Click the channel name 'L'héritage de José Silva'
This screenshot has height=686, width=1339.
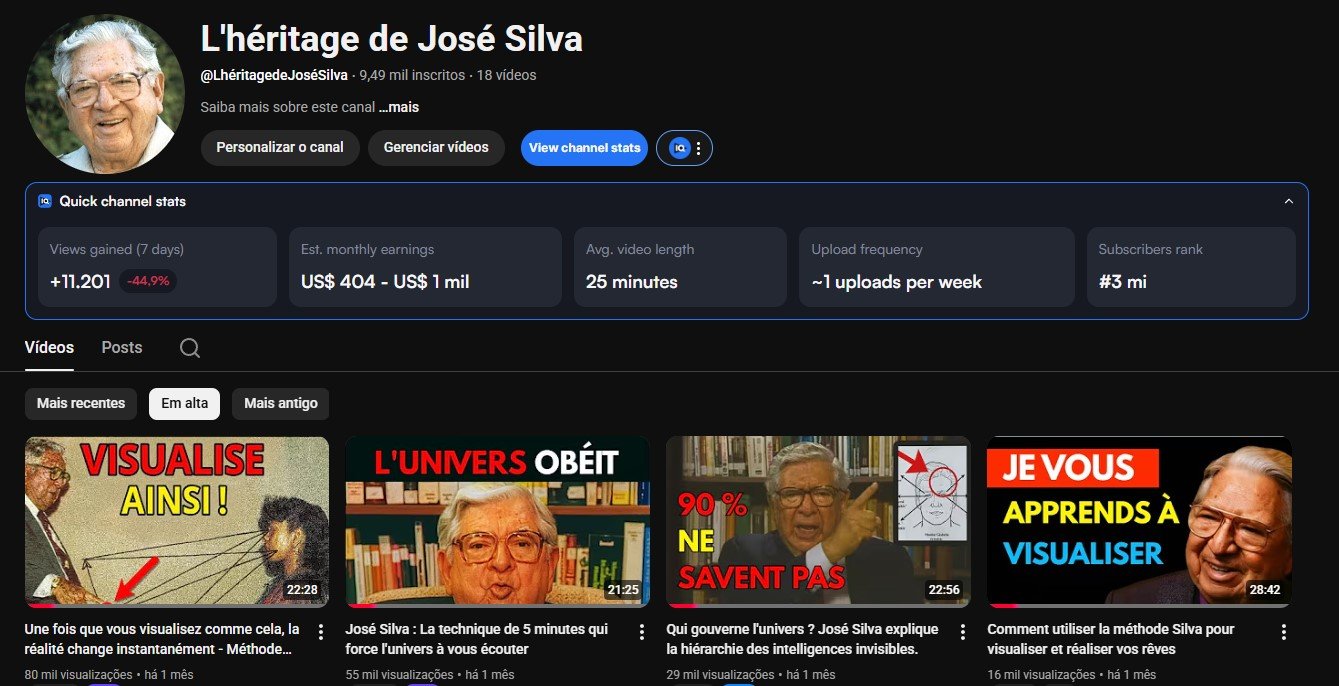point(392,39)
